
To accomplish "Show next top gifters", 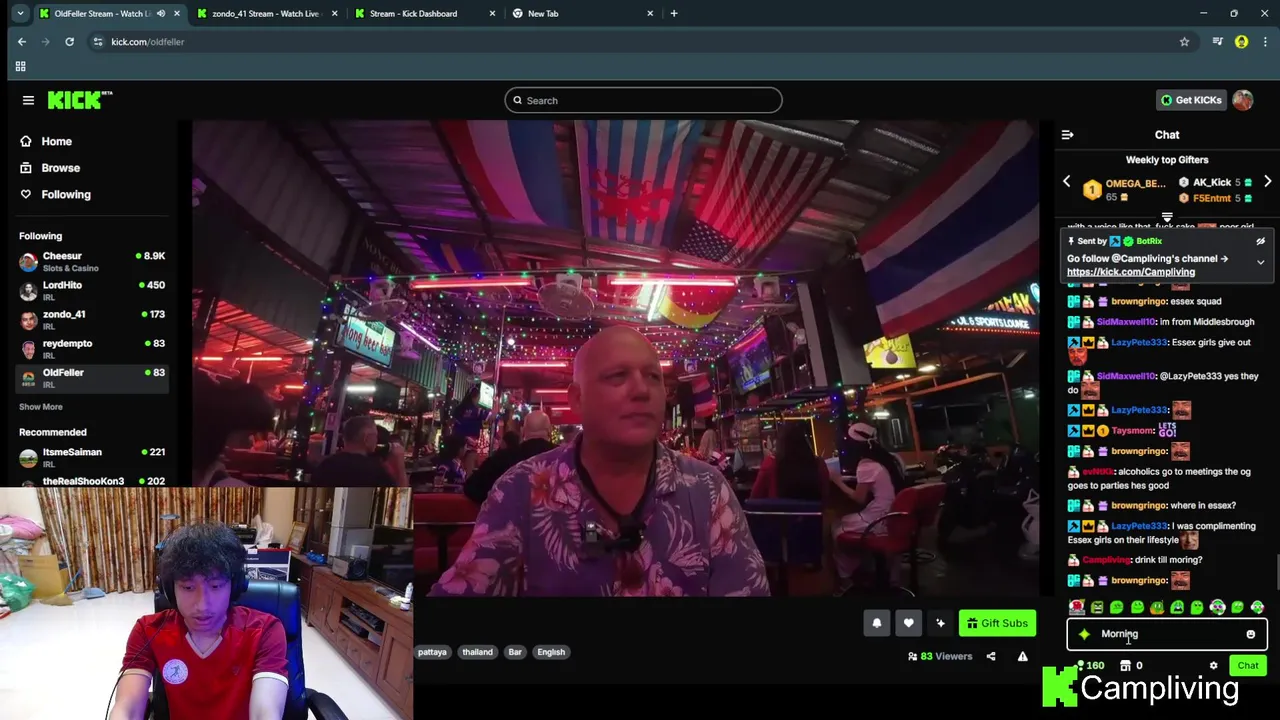I will click(x=1267, y=182).
